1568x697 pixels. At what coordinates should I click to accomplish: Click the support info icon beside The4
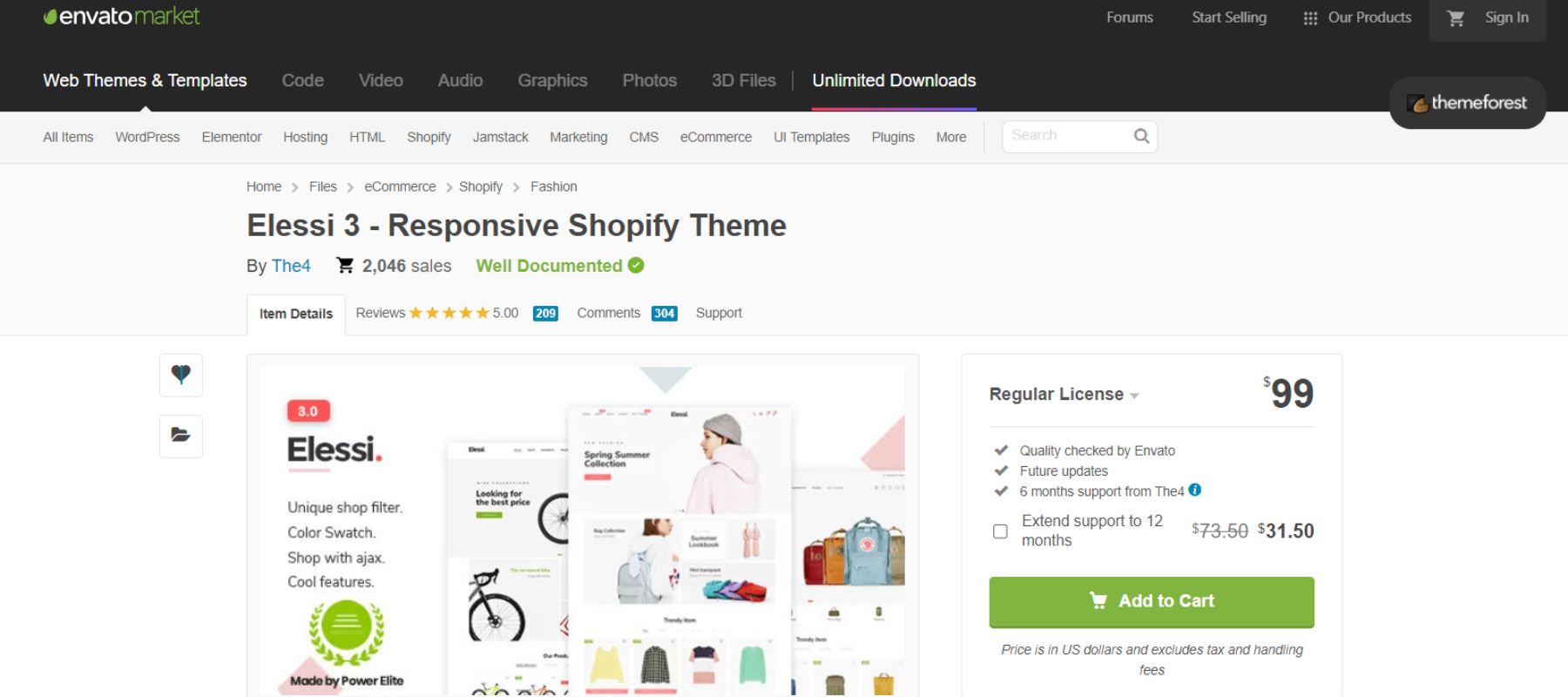tap(1195, 490)
